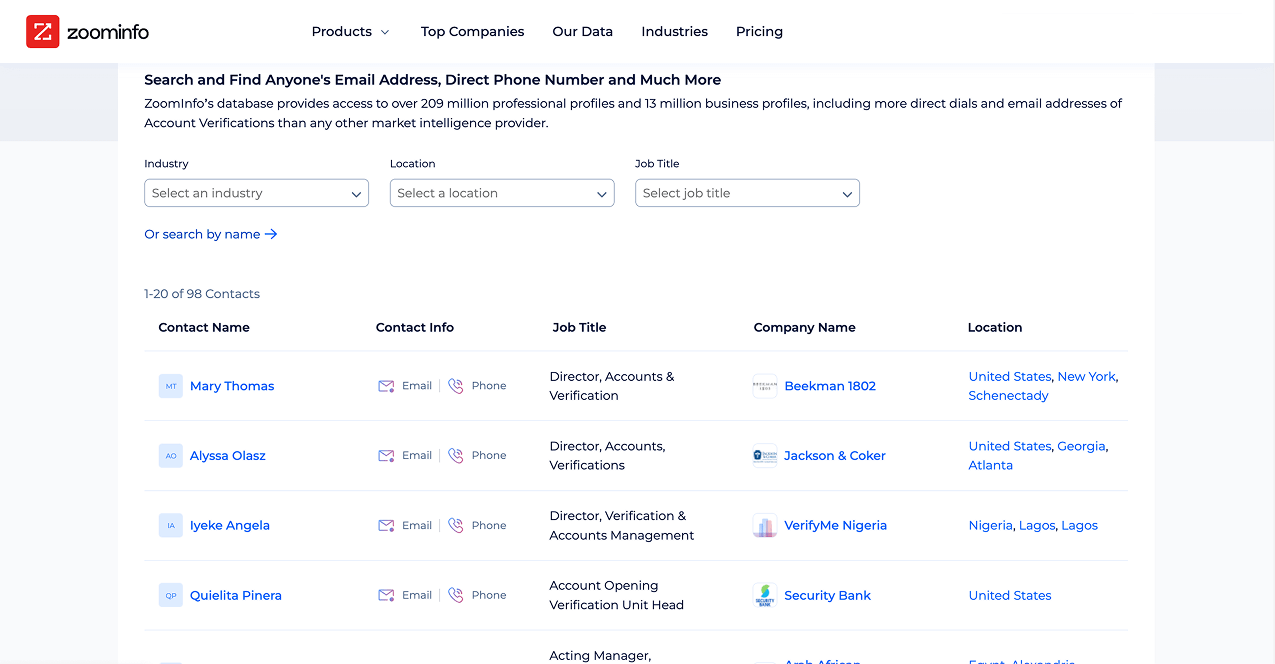Open the Jackson & Coker company link

[835, 456]
